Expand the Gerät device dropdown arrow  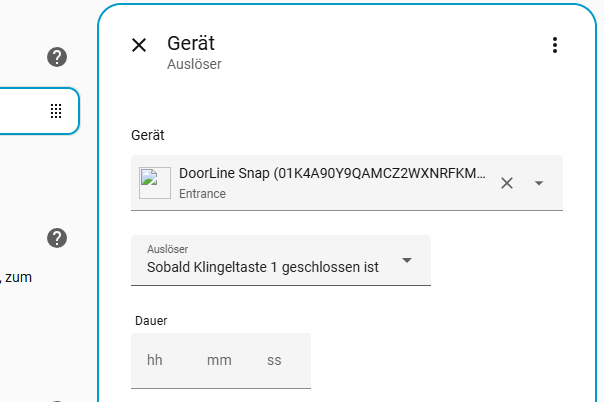(x=539, y=183)
